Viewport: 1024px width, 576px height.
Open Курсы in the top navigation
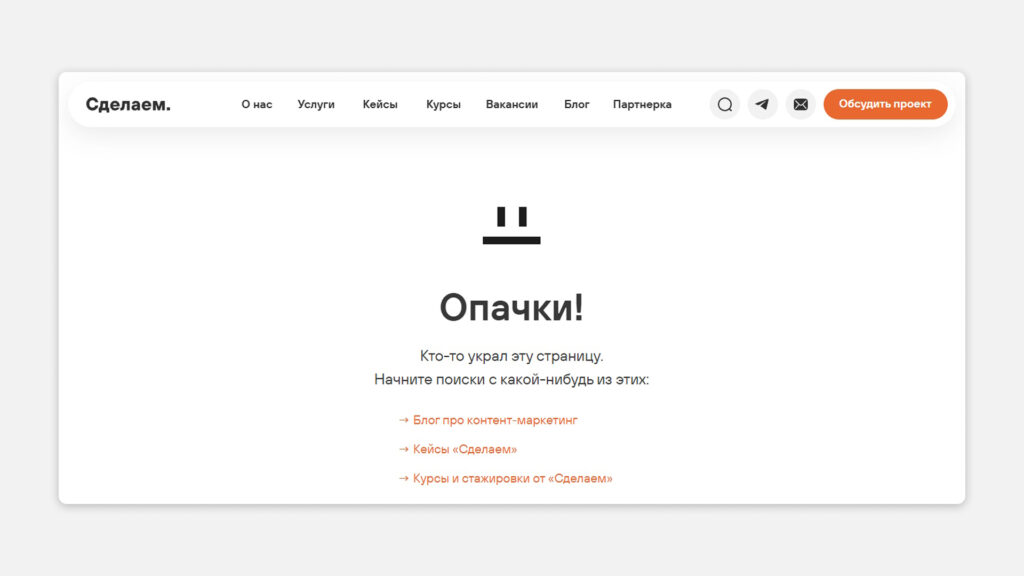[x=443, y=104]
